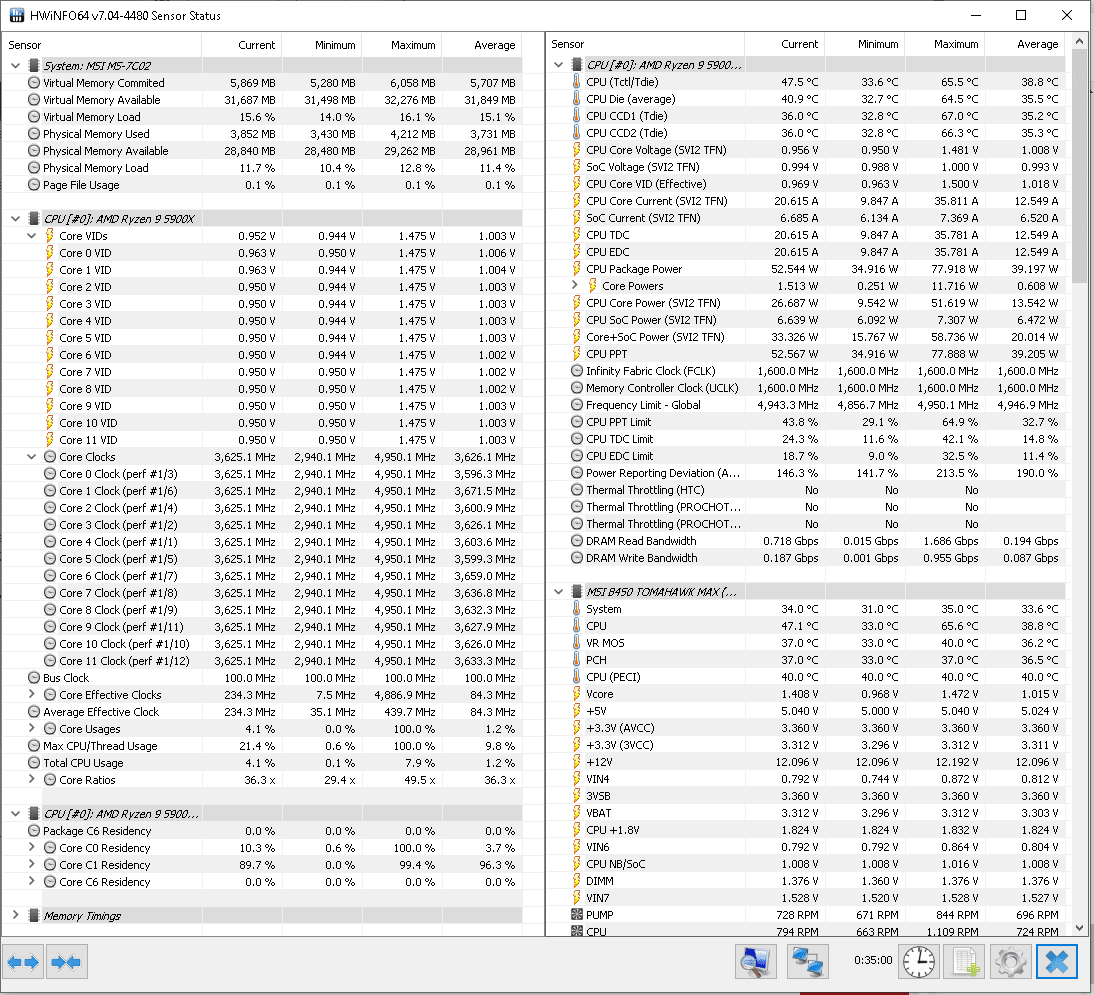This screenshot has width=1094, height=995.
Task: Close sensors with the blue X button
Action: (1057, 962)
